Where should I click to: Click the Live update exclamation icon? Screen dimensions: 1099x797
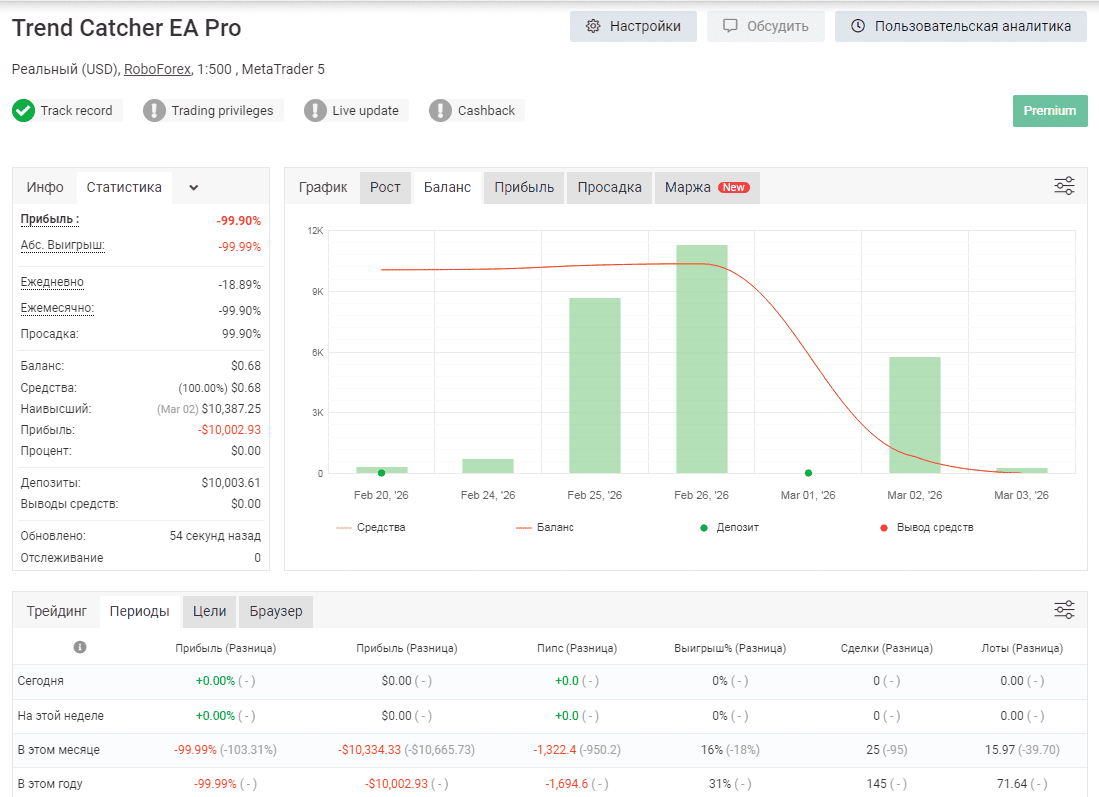tap(315, 111)
